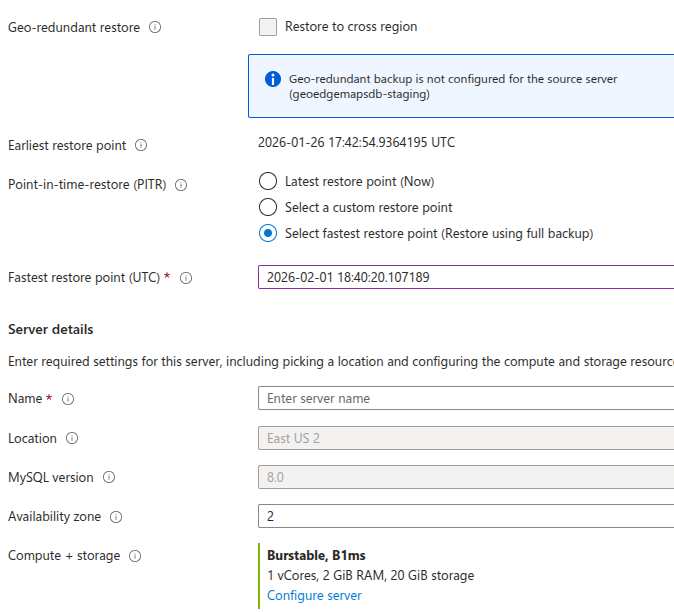Image resolution: width=674 pixels, height=612 pixels.
Task: Open info tooltip for Geo-redundant restore
Action: tap(155, 28)
